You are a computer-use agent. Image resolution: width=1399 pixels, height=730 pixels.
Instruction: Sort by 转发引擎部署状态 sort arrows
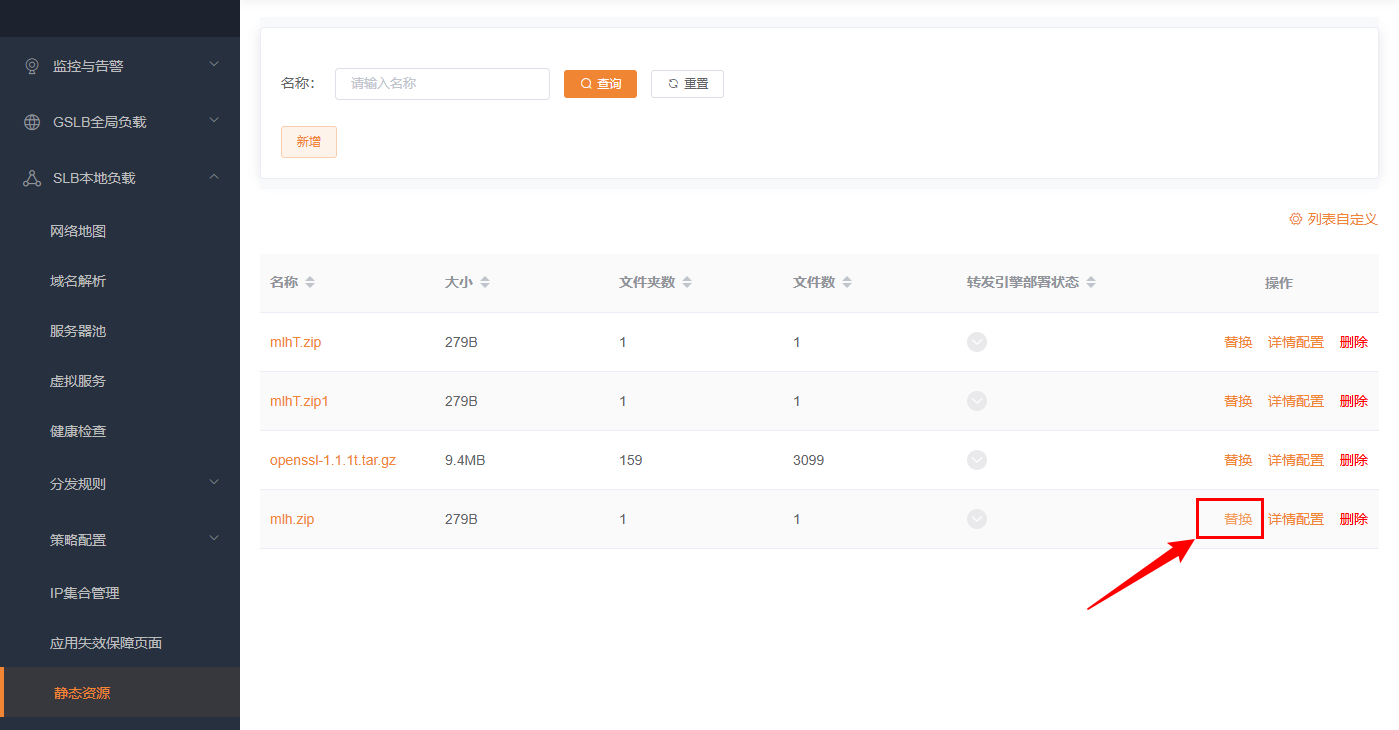point(1091,283)
